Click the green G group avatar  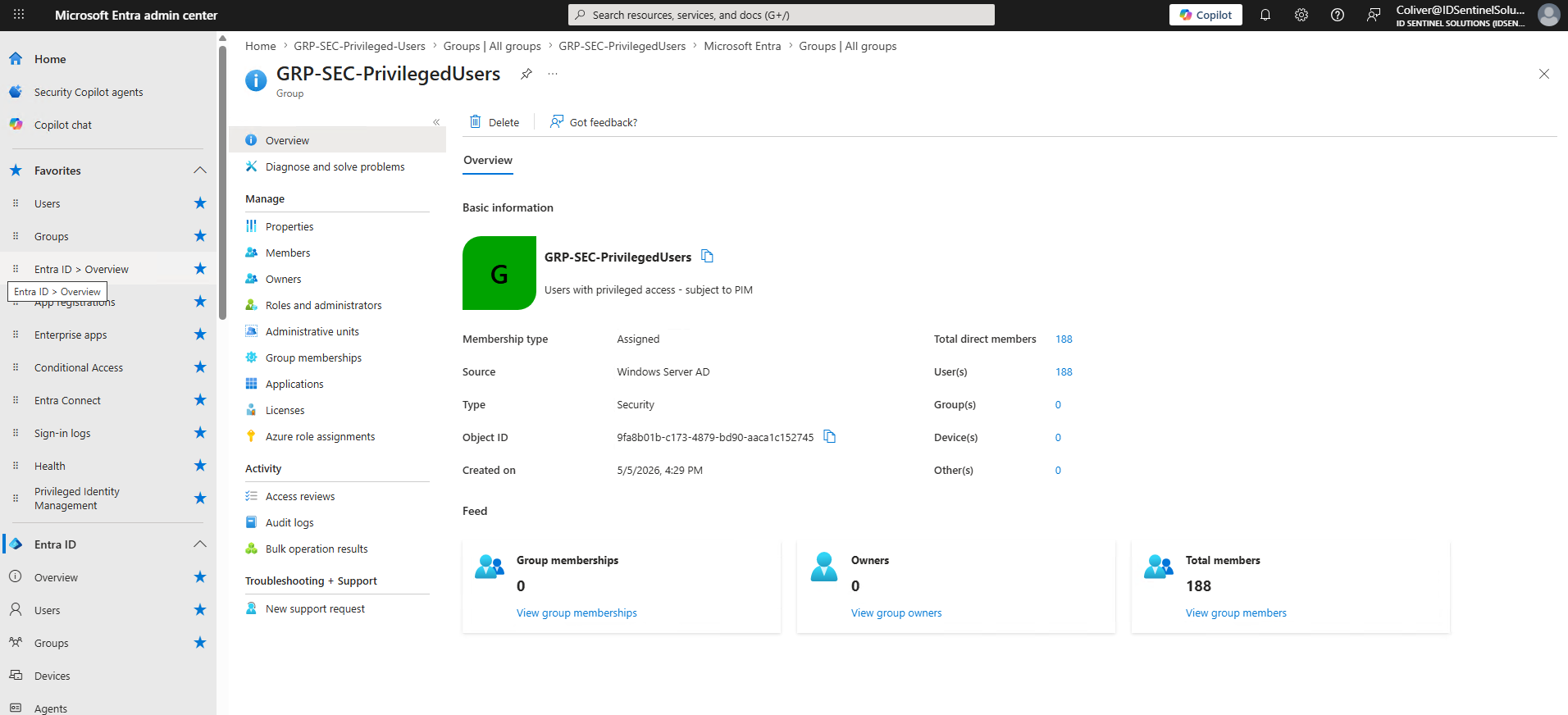tap(499, 273)
